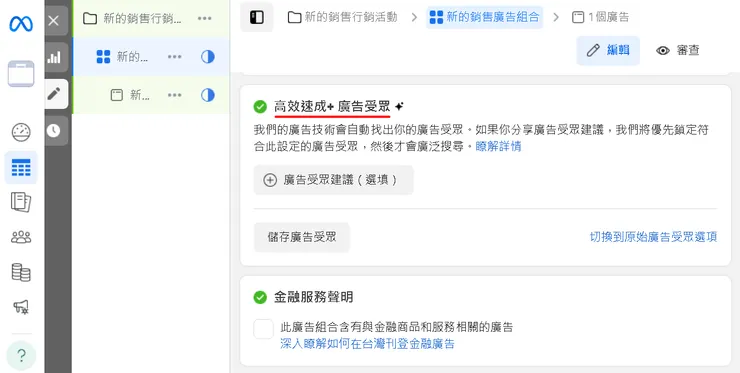Show the performance chart bar icon
This screenshot has height=373, width=740.
coord(54,57)
